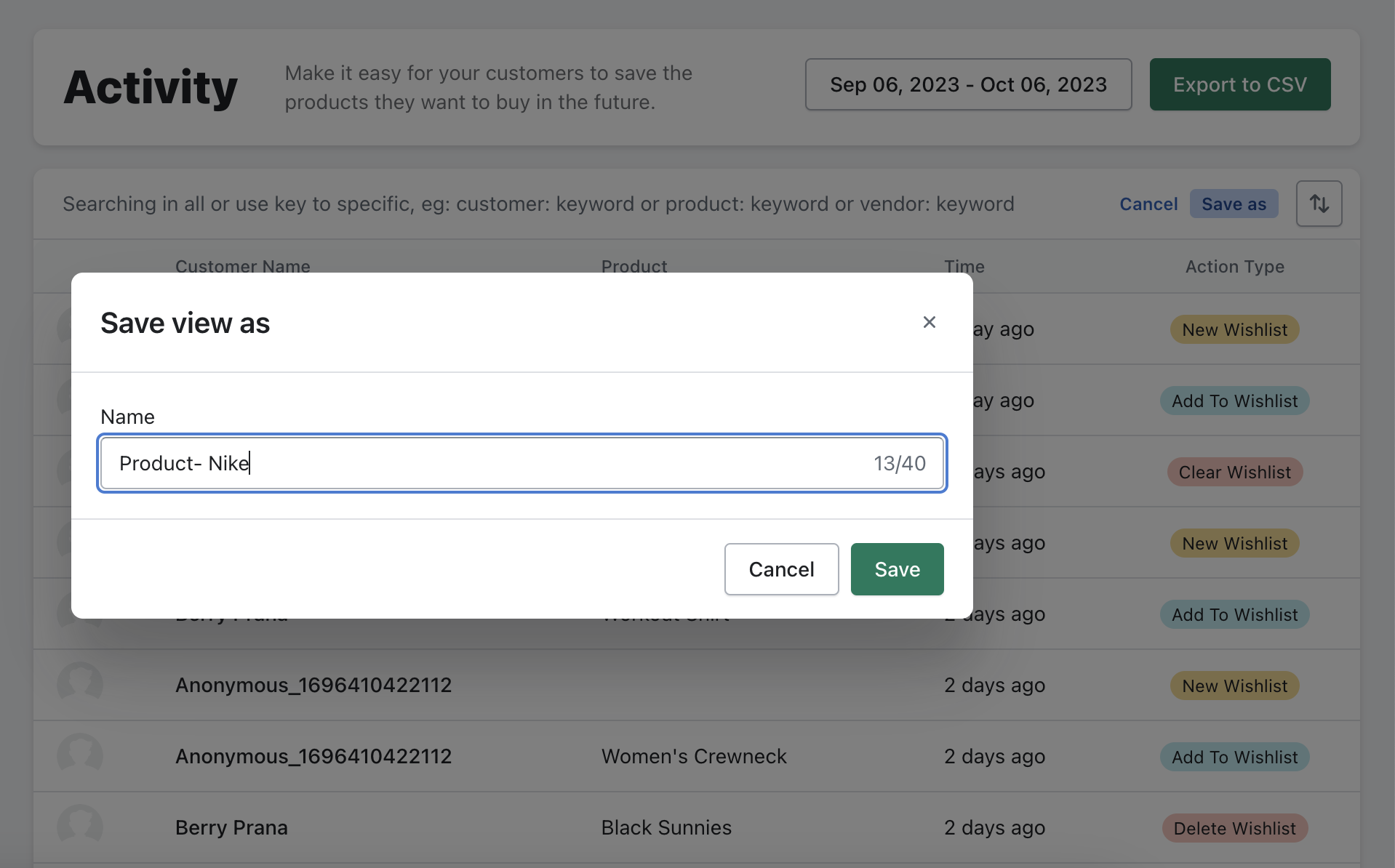The image size is (1395, 868).
Task: Click Berry Prana customer name
Action: click(231, 827)
